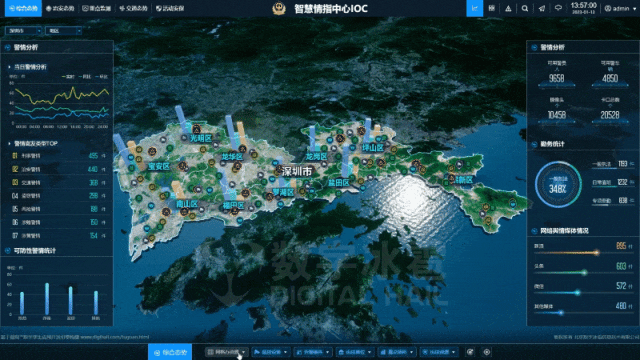Click the 综合态势 button in bottom bar
The height and width of the screenshot is (360, 640).
[x=170, y=352]
